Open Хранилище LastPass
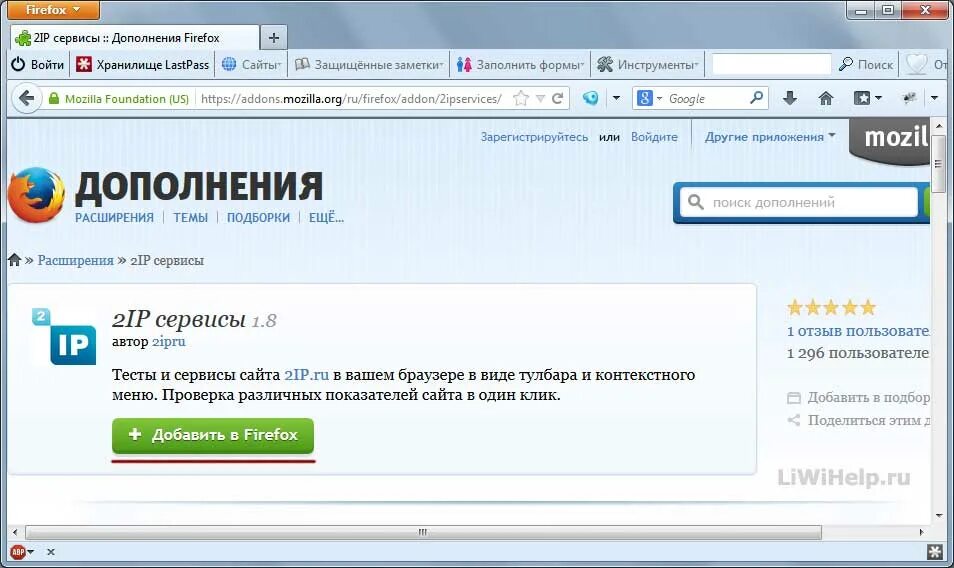 point(143,64)
